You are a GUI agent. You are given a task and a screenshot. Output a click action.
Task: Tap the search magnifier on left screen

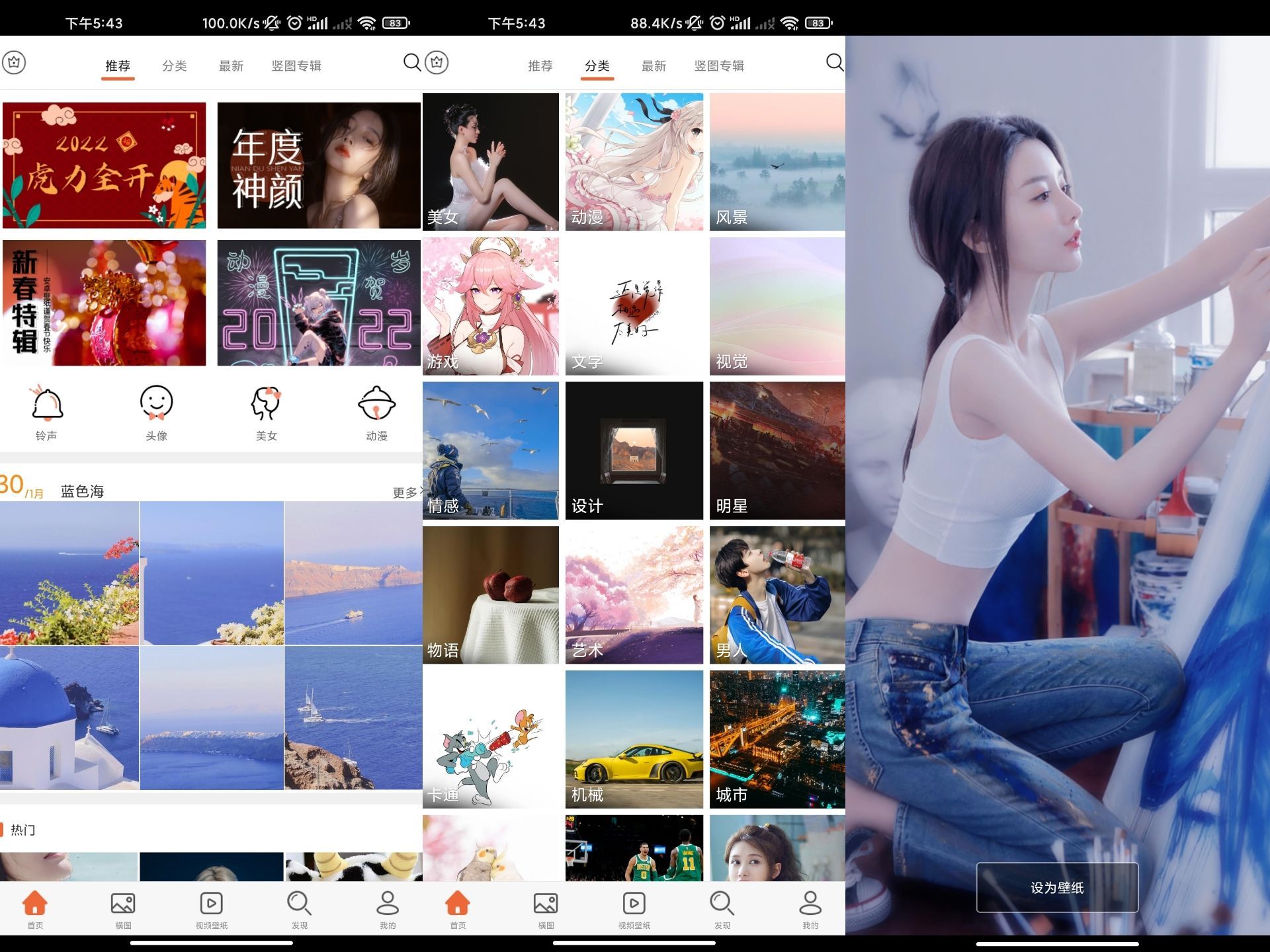click(411, 63)
